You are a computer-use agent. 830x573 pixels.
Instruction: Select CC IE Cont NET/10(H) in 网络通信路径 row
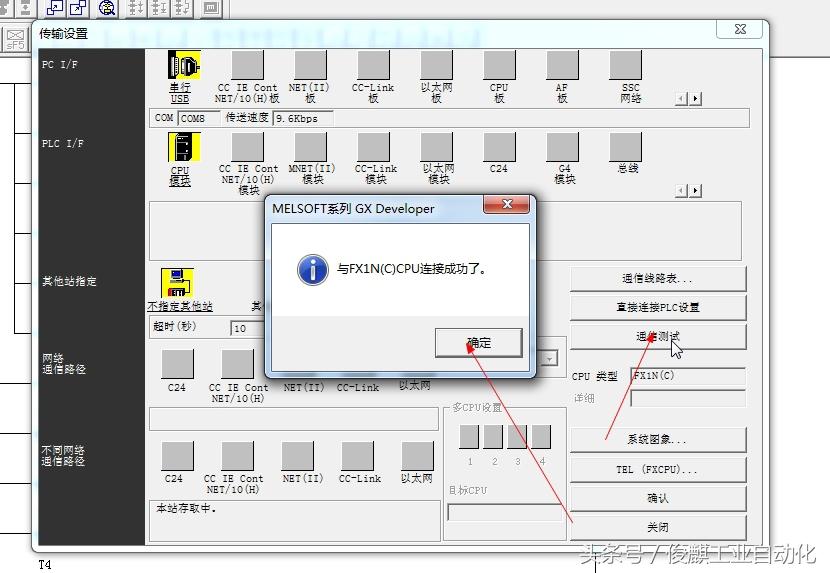point(237,364)
